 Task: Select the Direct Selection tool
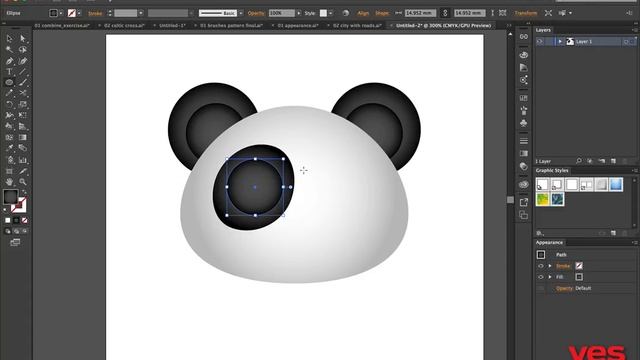point(23,38)
